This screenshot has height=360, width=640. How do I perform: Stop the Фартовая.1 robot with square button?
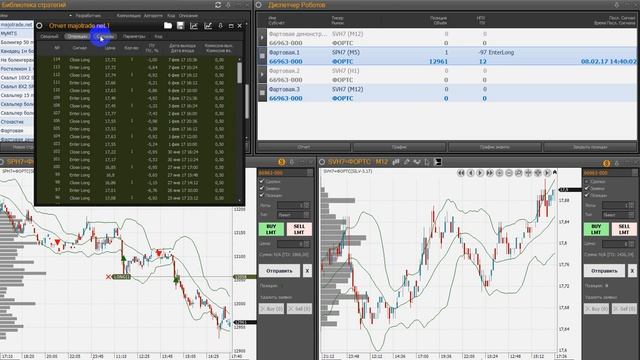[x=262, y=56]
